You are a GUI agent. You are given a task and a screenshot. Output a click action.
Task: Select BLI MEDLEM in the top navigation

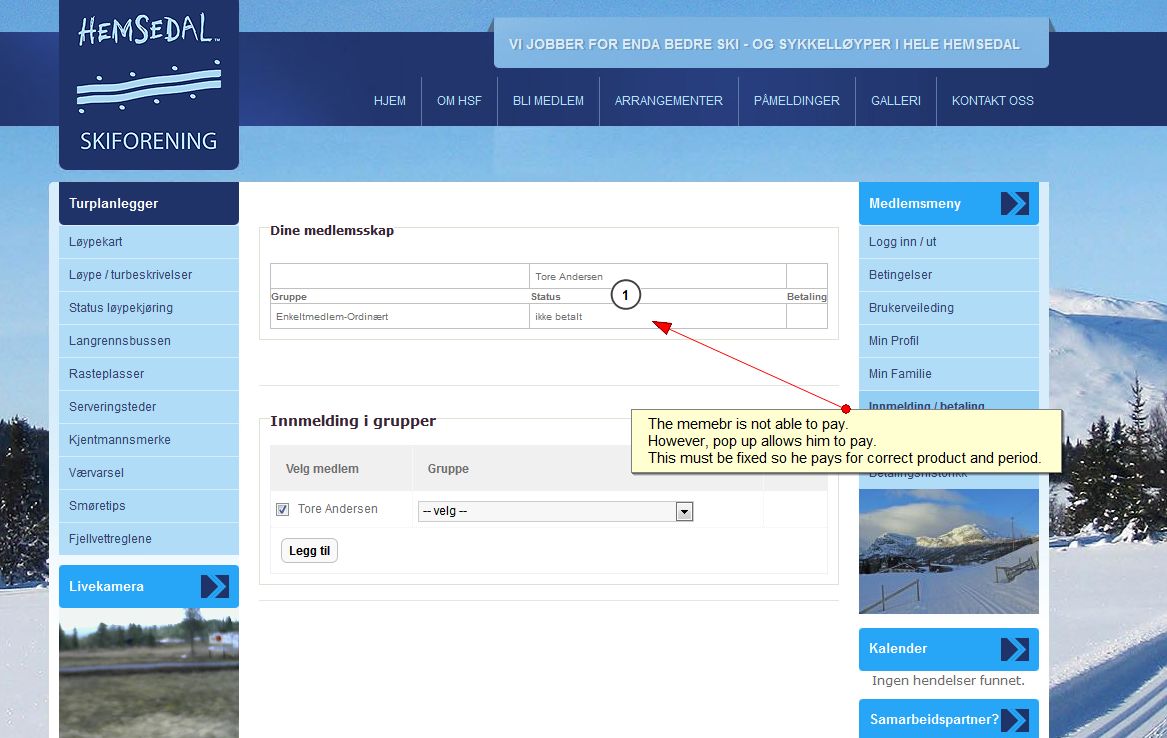pos(548,100)
